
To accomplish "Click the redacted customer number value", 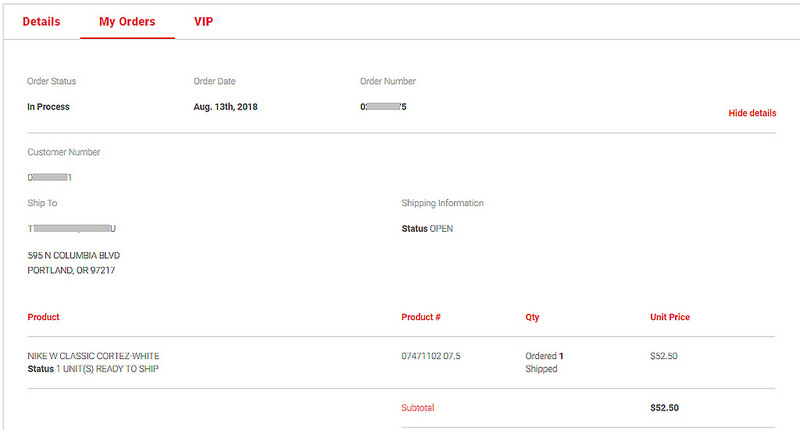I will pos(50,177).
